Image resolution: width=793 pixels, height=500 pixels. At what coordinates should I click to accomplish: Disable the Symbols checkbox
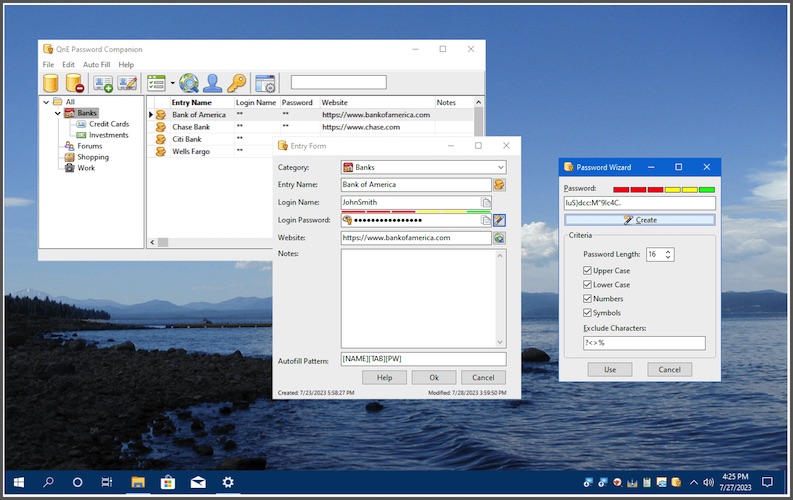click(587, 313)
